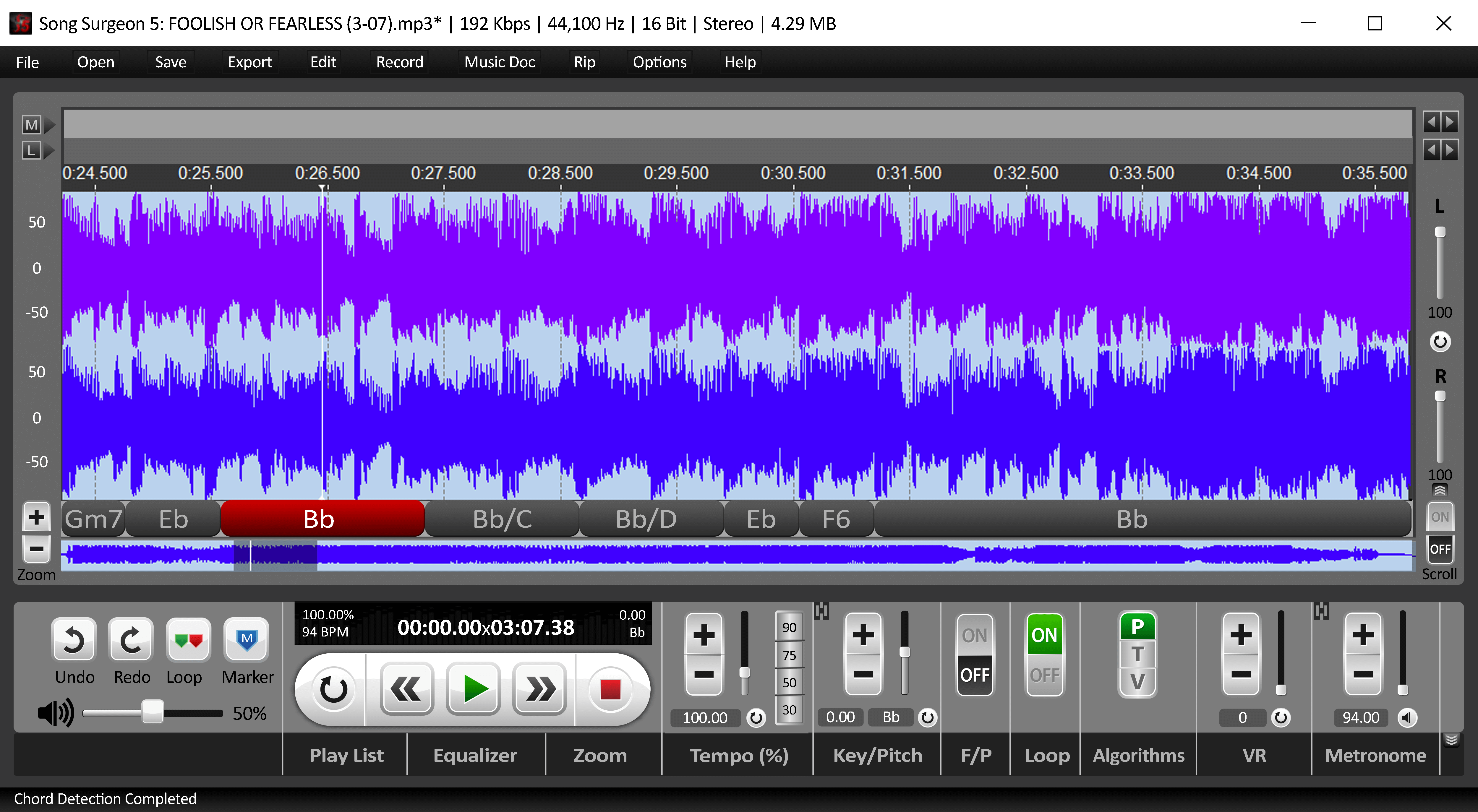
Task: Lower key/pitch with minus button
Action: click(x=863, y=674)
